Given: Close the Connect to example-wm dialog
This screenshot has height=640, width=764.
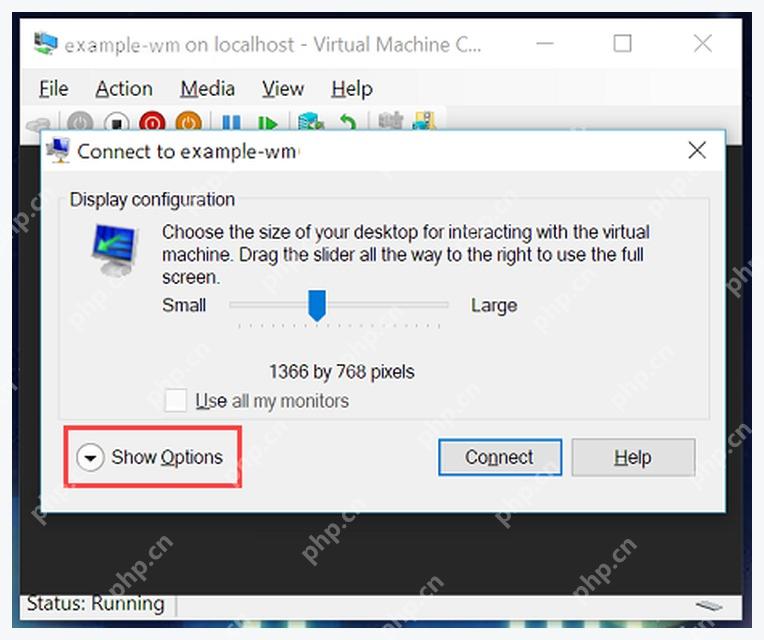Looking at the screenshot, I should point(697,151).
